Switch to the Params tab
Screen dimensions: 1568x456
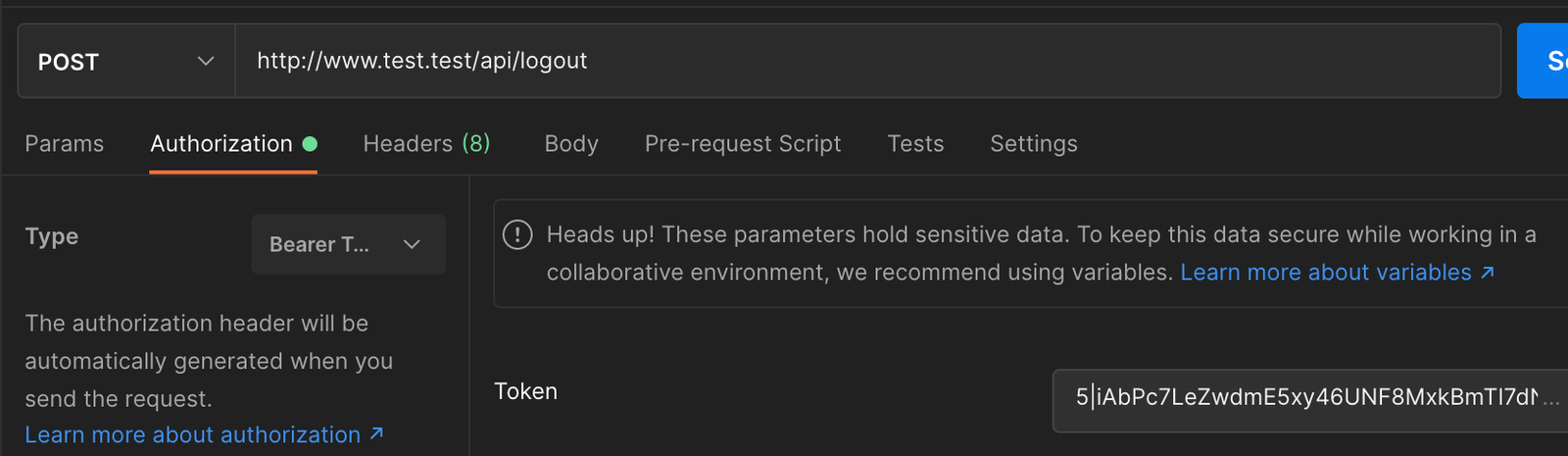pyautogui.click(x=65, y=144)
